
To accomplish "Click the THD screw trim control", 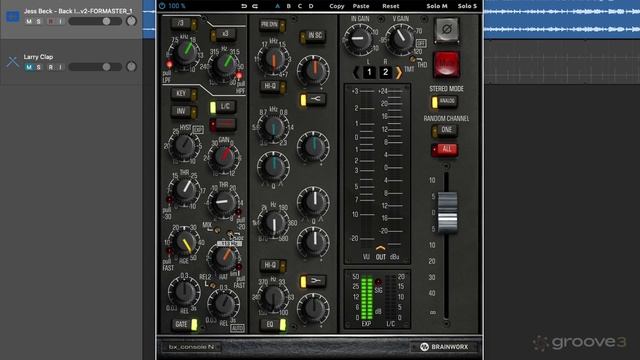I will click(413, 60).
